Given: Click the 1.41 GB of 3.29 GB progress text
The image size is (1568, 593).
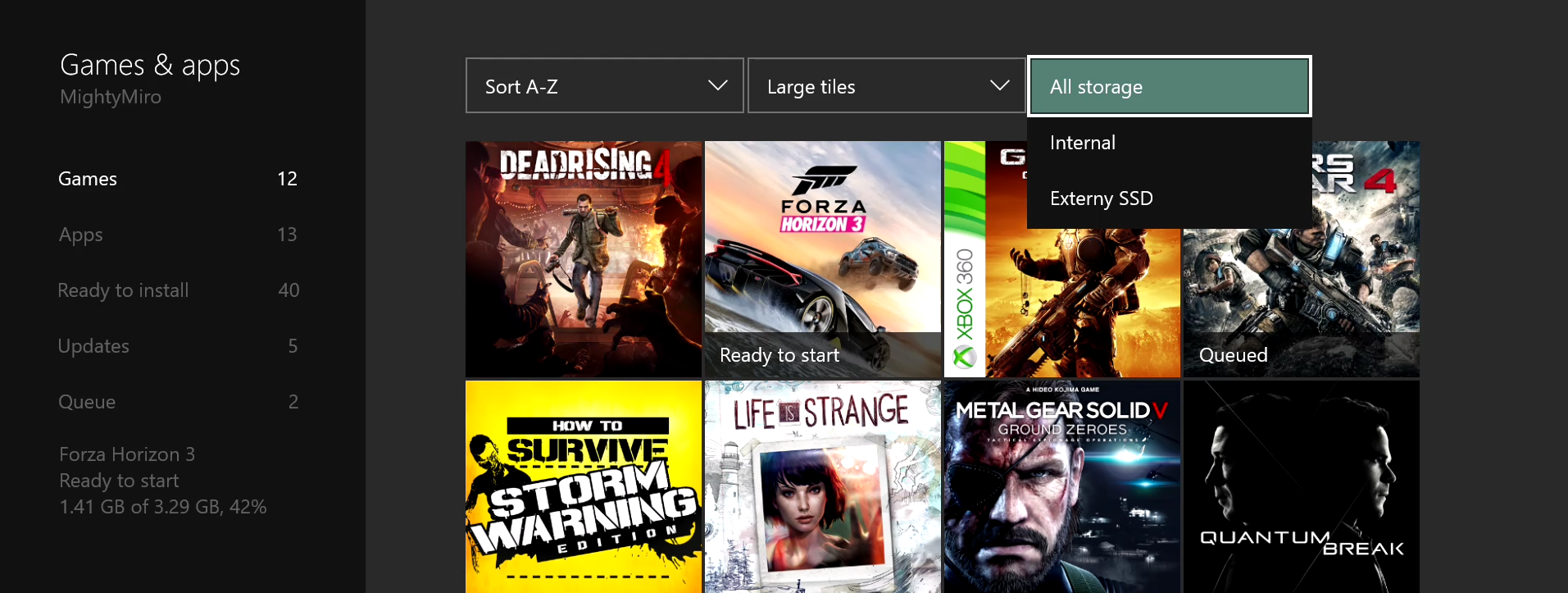Looking at the screenshot, I should [163, 507].
